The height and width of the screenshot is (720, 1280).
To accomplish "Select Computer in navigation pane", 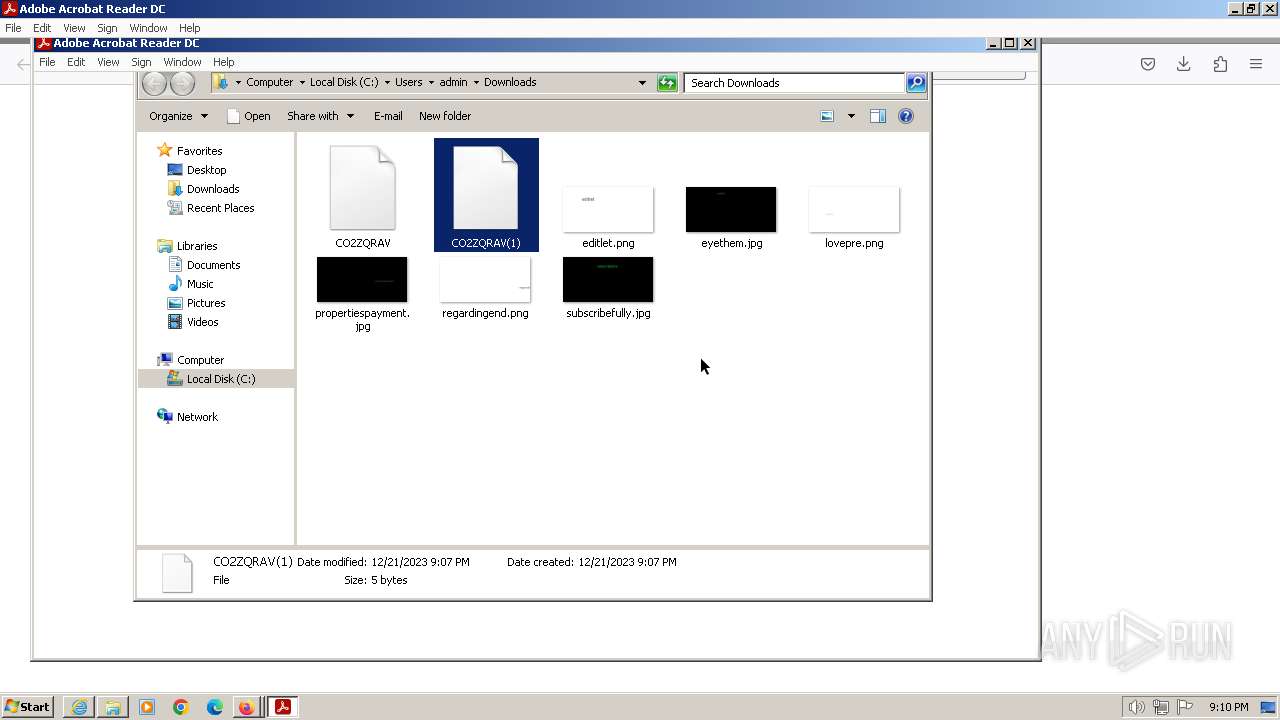I will click(200, 360).
